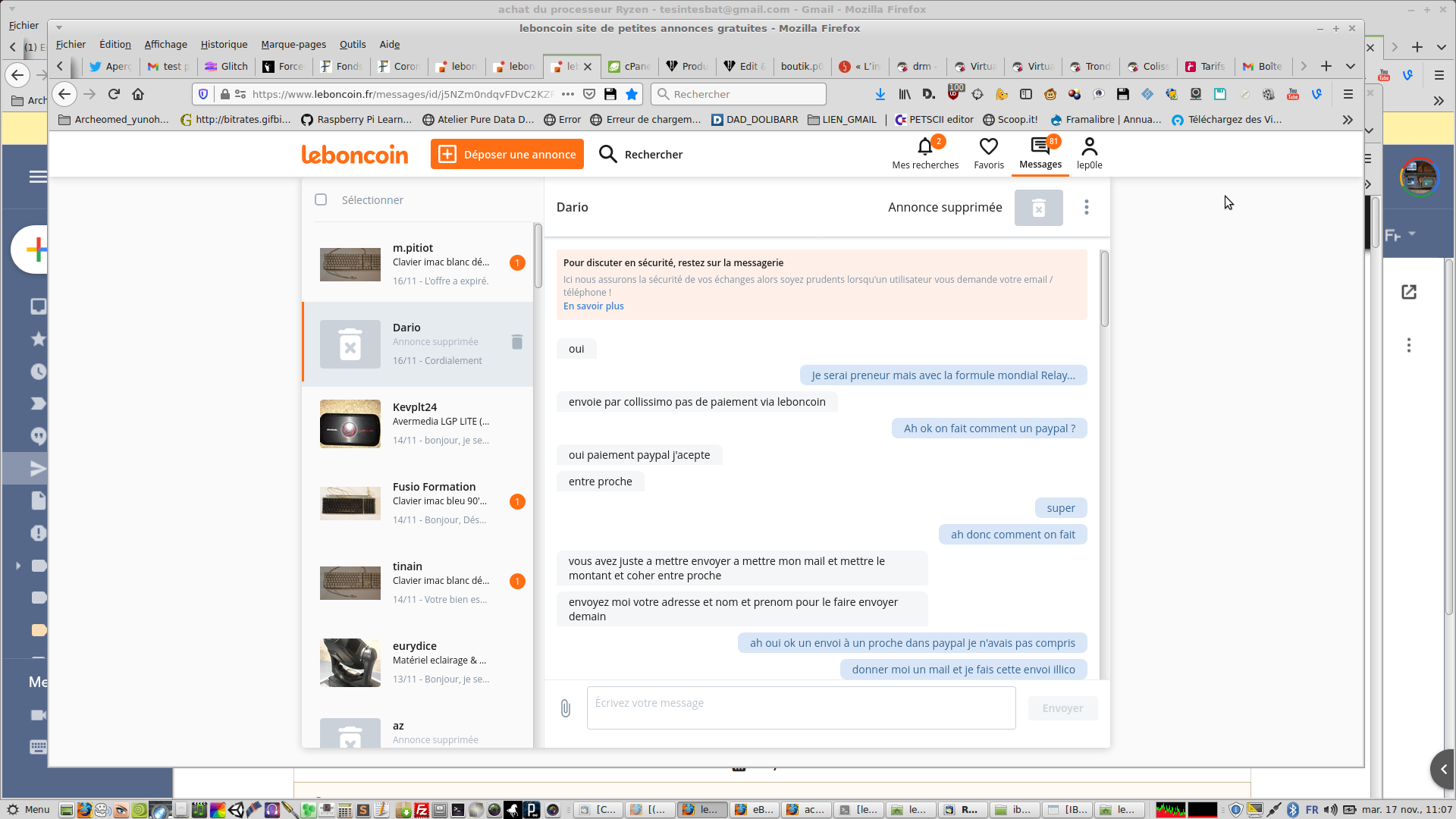The height and width of the screenshot is (819, 1456).
Task: Open the lep0le profile icon
Action: (1089, 146)
